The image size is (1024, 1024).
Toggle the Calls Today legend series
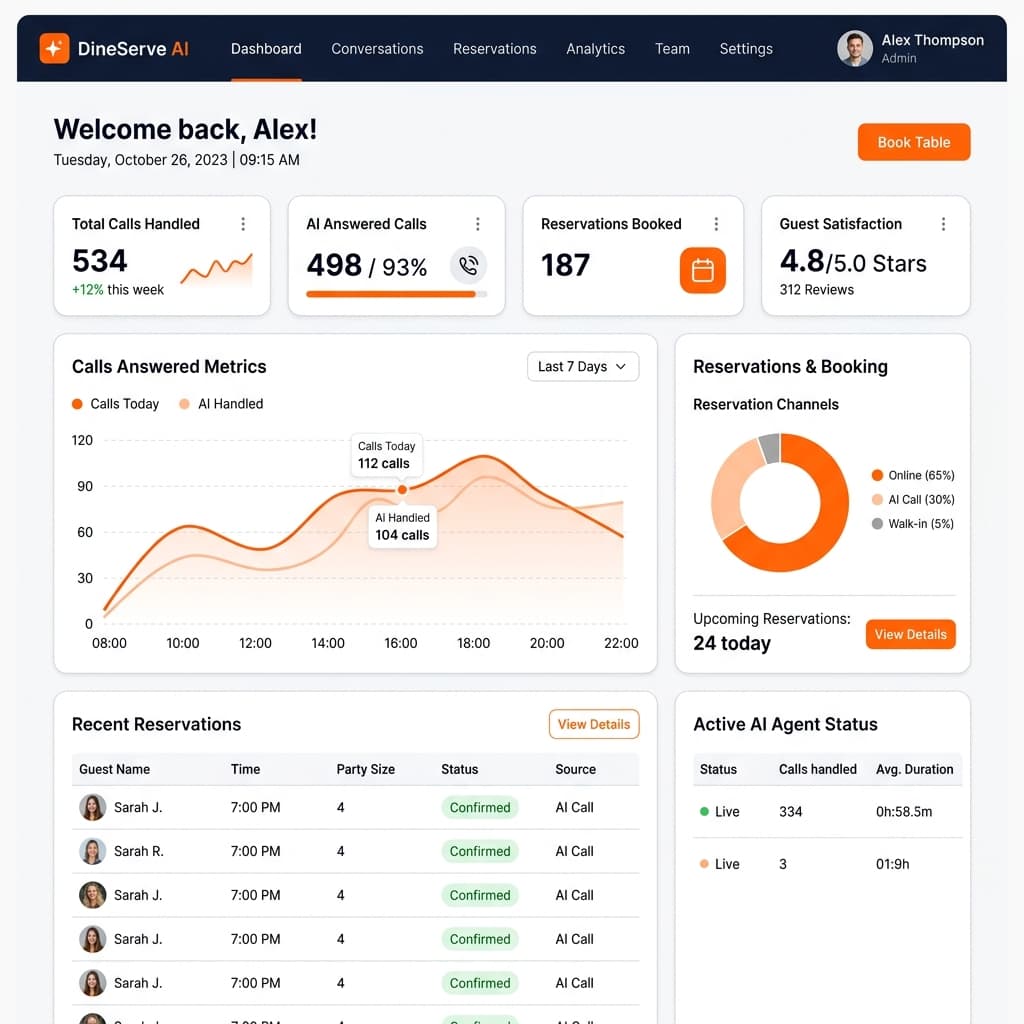point(115,404)
